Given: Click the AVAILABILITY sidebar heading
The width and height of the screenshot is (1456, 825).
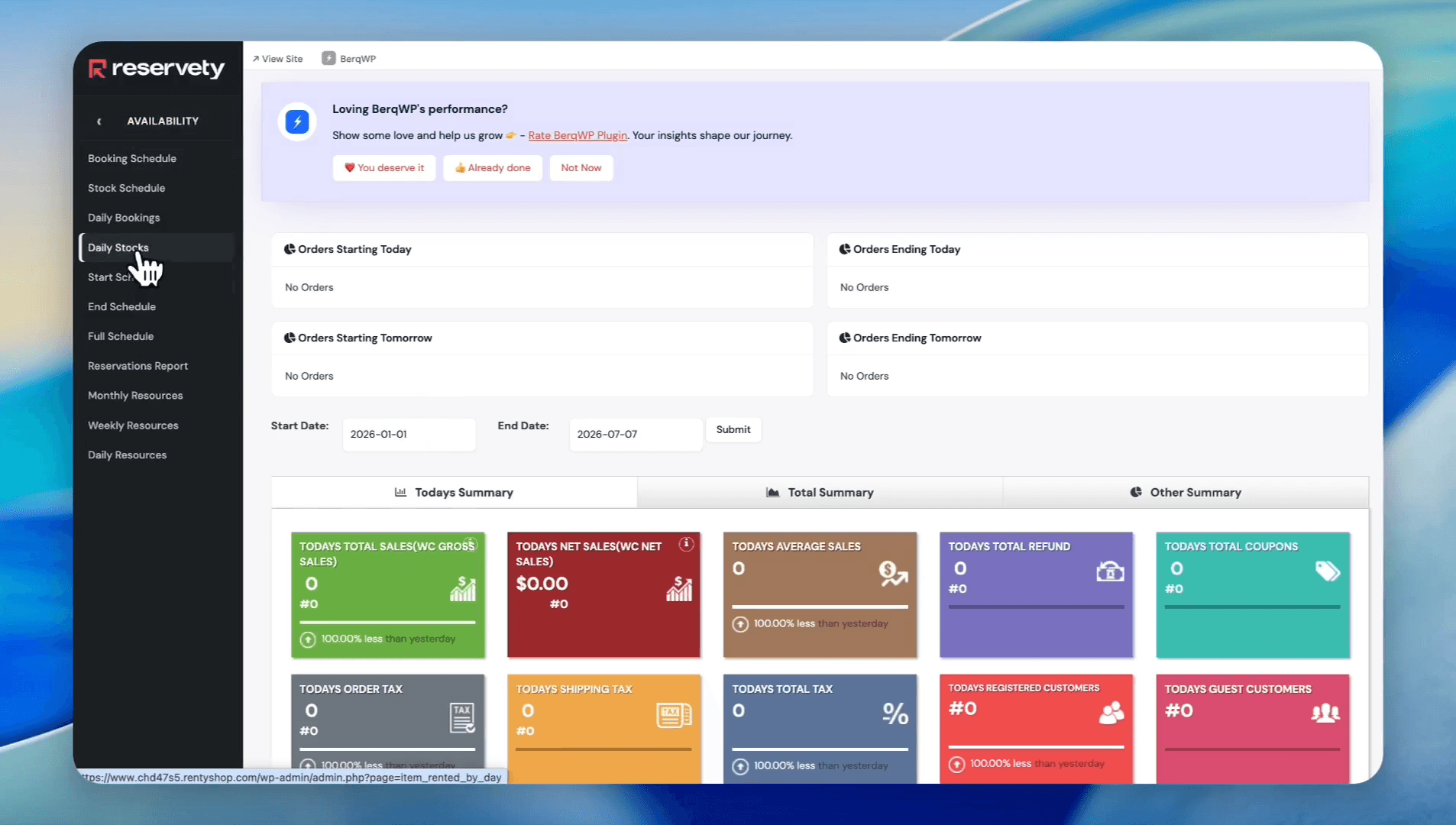Looking at the screenshot, I should point(163,121).
